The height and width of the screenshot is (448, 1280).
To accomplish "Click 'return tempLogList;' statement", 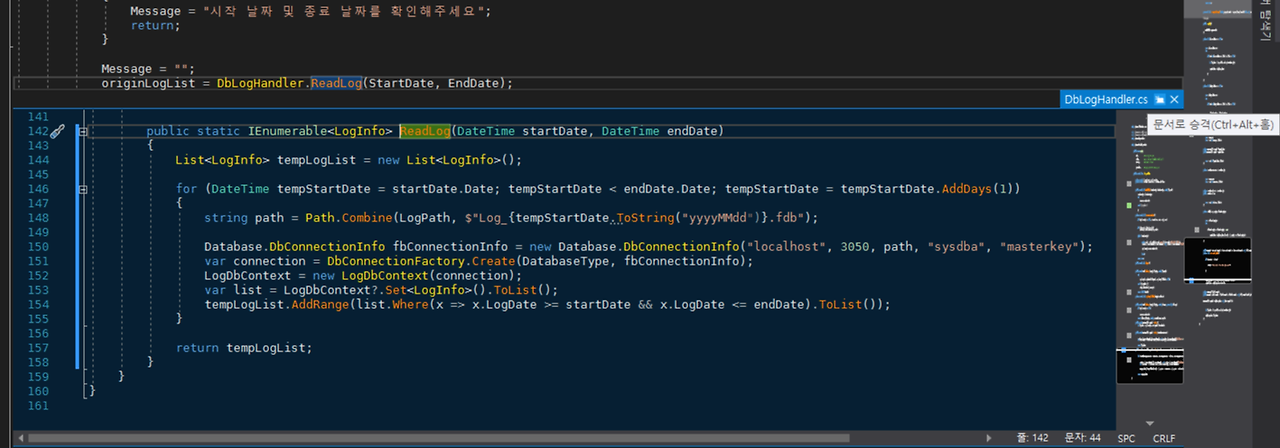I will point(244,348).
